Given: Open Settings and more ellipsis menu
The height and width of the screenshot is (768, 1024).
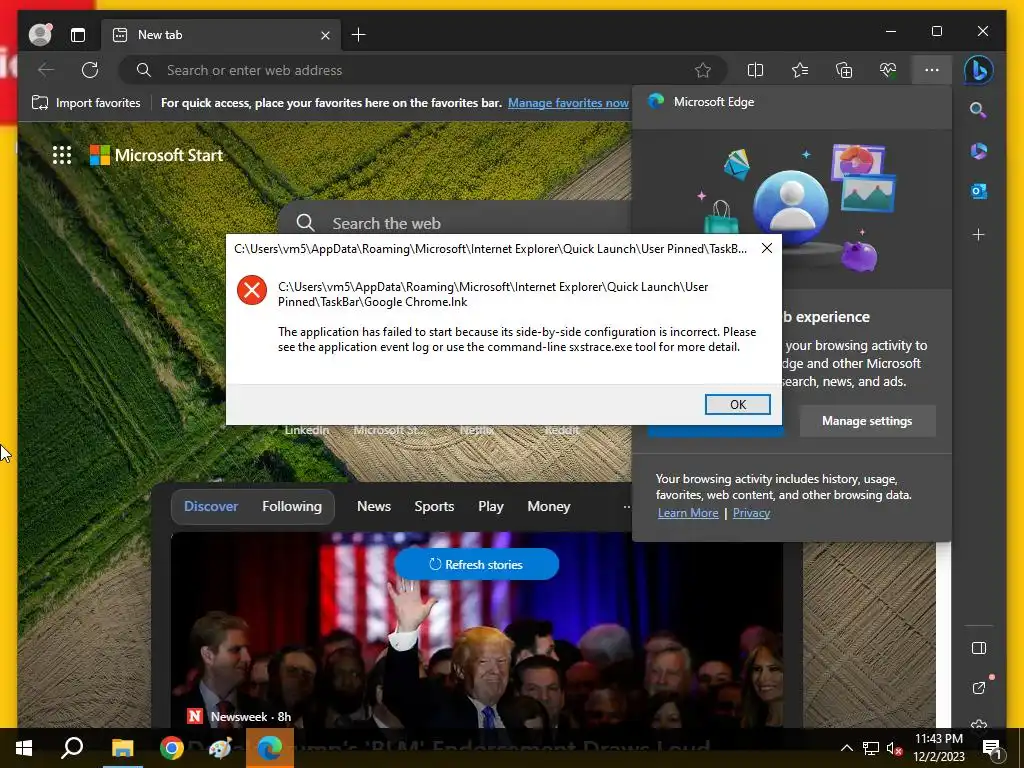Looking at the screenshot, I should coord(932,70).
